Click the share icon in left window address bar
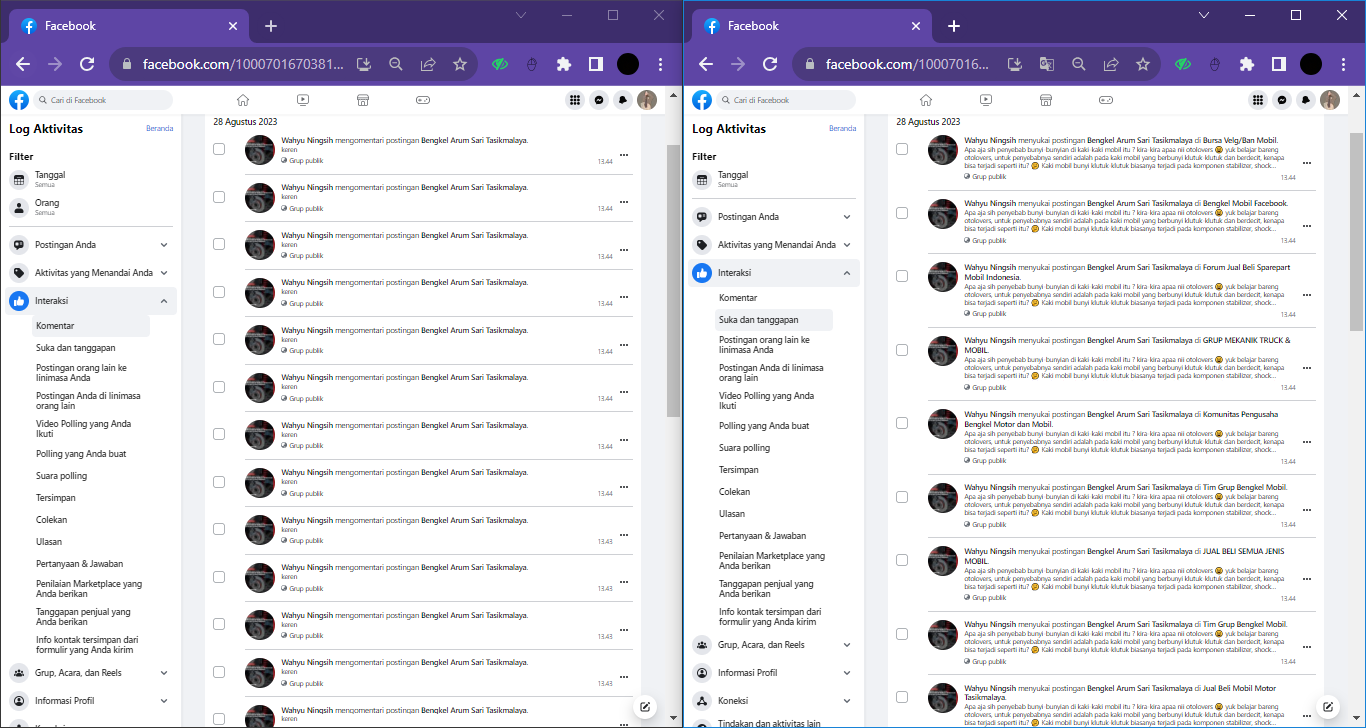The image size is (1366, 728). 428,64
